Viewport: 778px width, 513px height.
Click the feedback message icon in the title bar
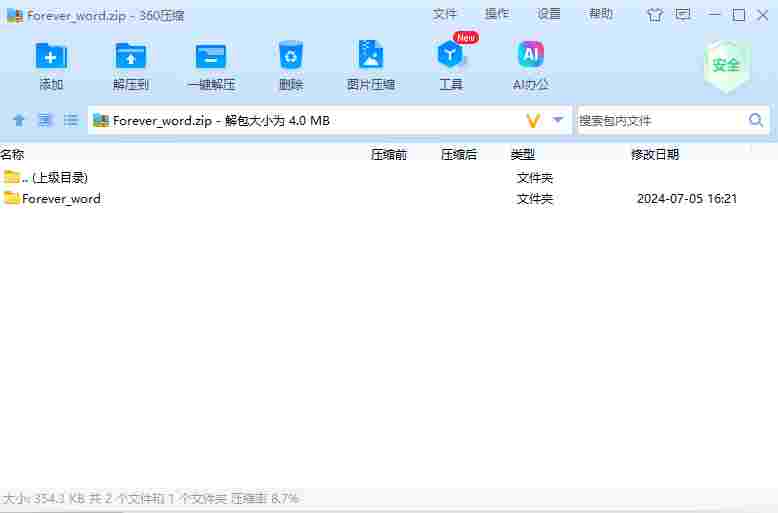tap(683, 14)
